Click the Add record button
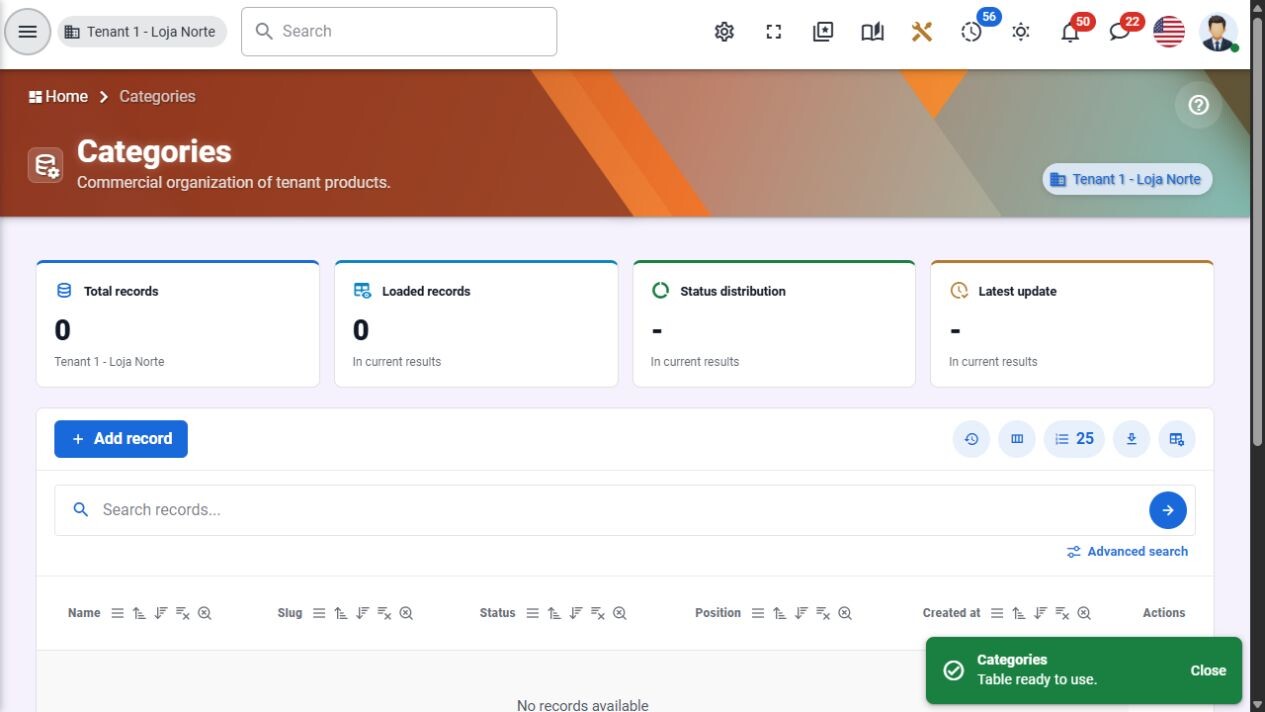Screen dimensions: 1265x712 pyautogui.click(x=121, y=439)
